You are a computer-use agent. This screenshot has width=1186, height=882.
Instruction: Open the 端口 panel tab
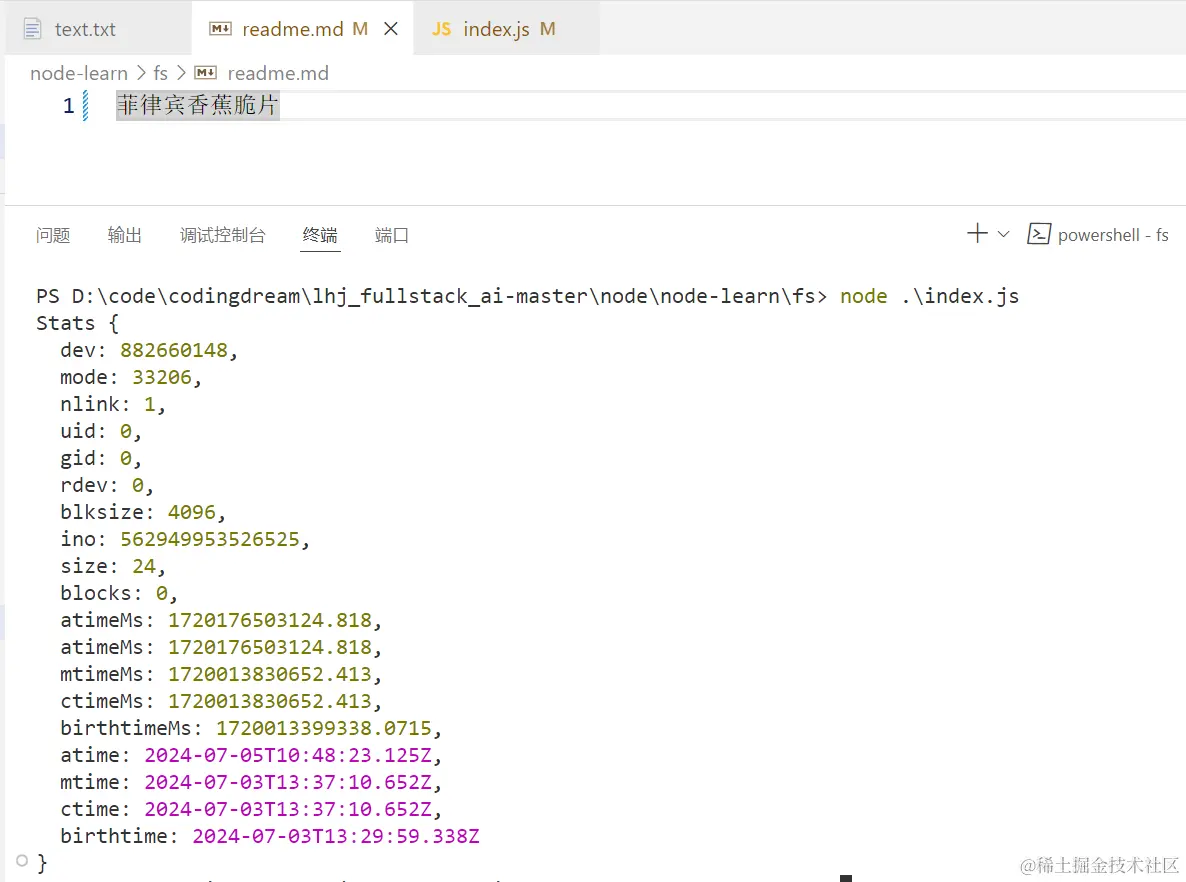(392, 235)
